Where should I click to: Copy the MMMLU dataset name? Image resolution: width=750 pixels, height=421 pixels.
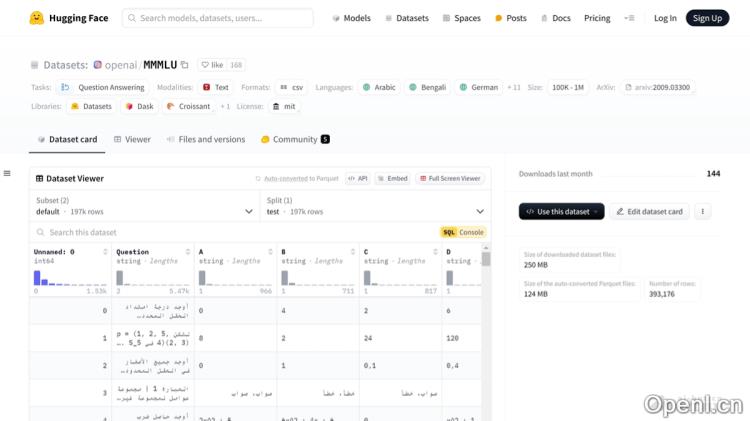(184, 65)
